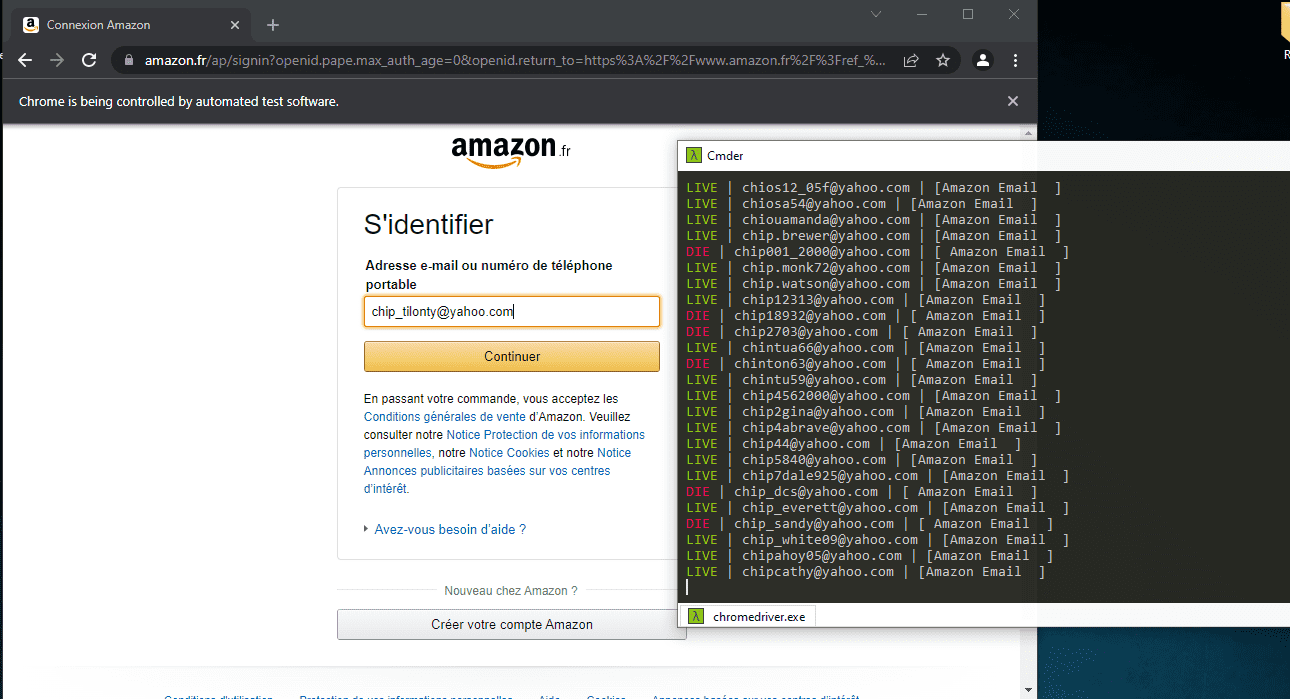
Task: Click the forward navigation arrow
Action: (x=57, y=60)
